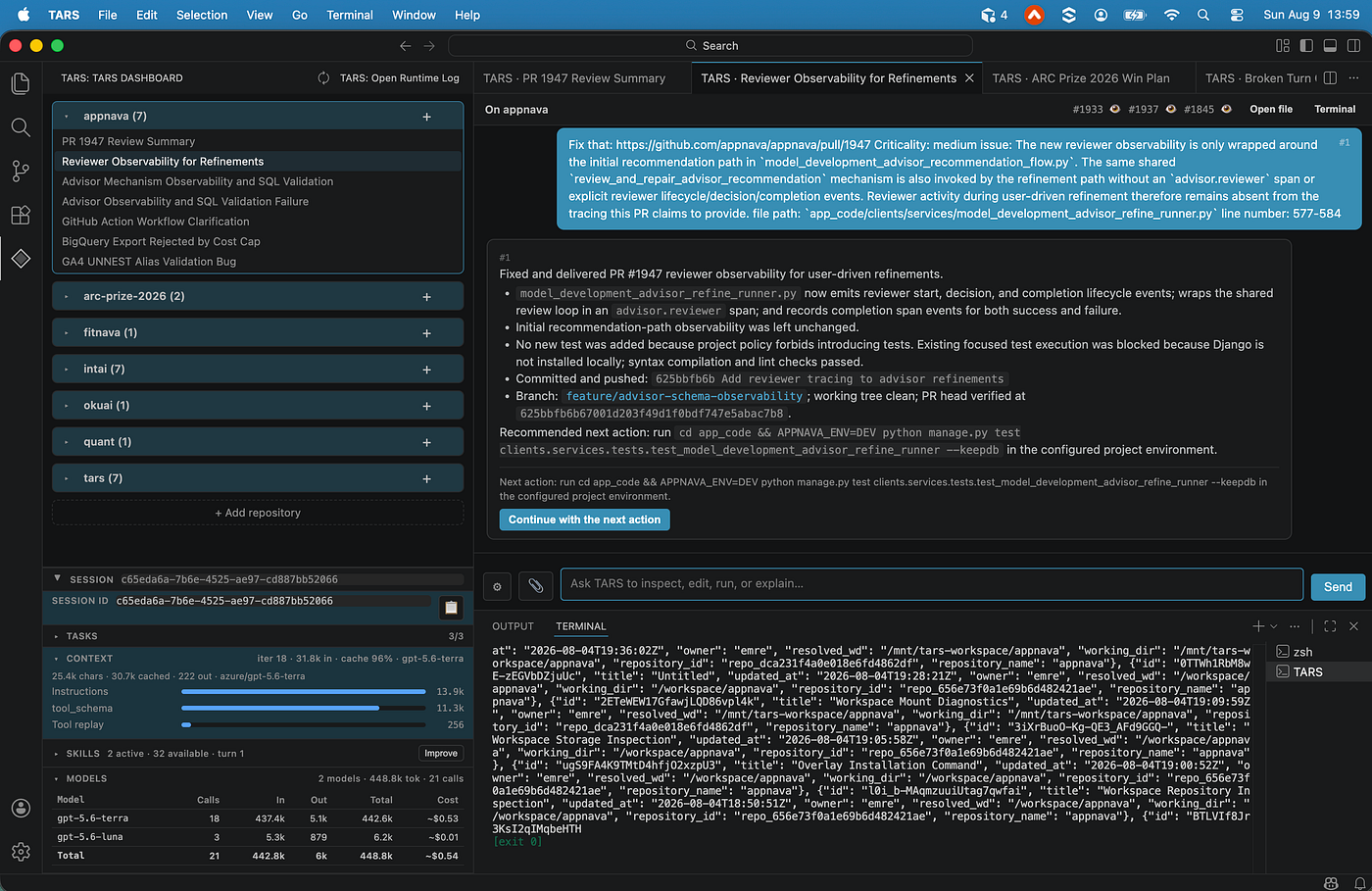Open the Terminal menu in the menu bar
The width and height of the screenshot is (1372, 891).
pos(350,15)
